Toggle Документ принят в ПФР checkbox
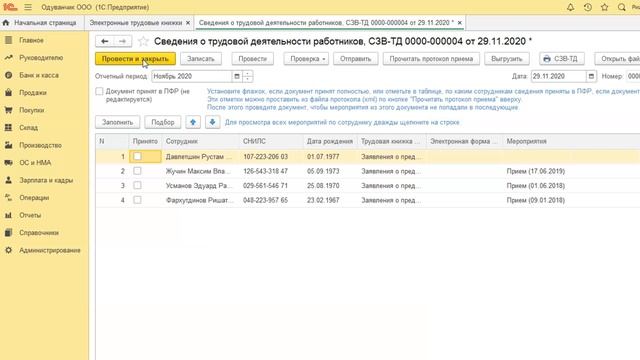Screen dimensions: 640x360 coord(99,91)
